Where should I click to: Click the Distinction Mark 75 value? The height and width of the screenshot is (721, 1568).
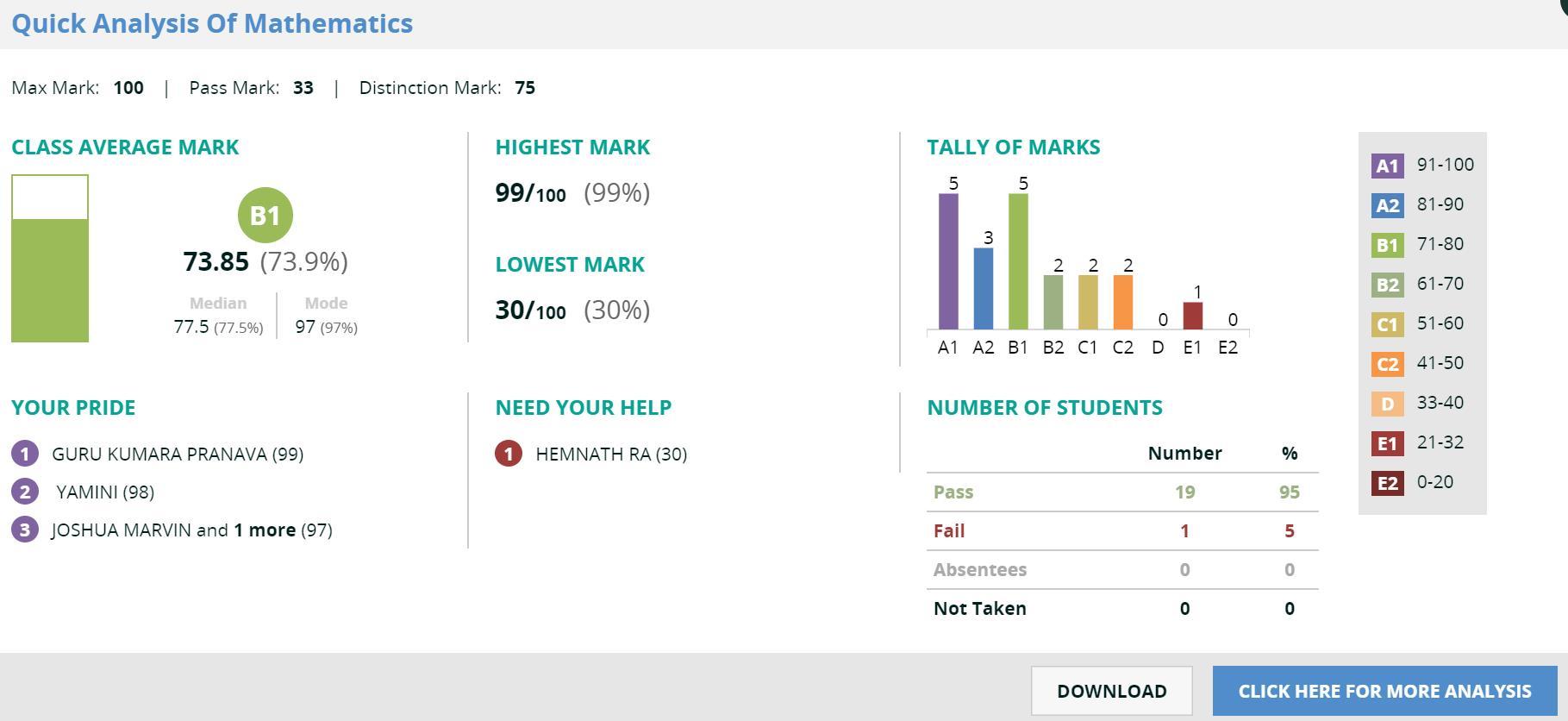click(x=525, y=88)
